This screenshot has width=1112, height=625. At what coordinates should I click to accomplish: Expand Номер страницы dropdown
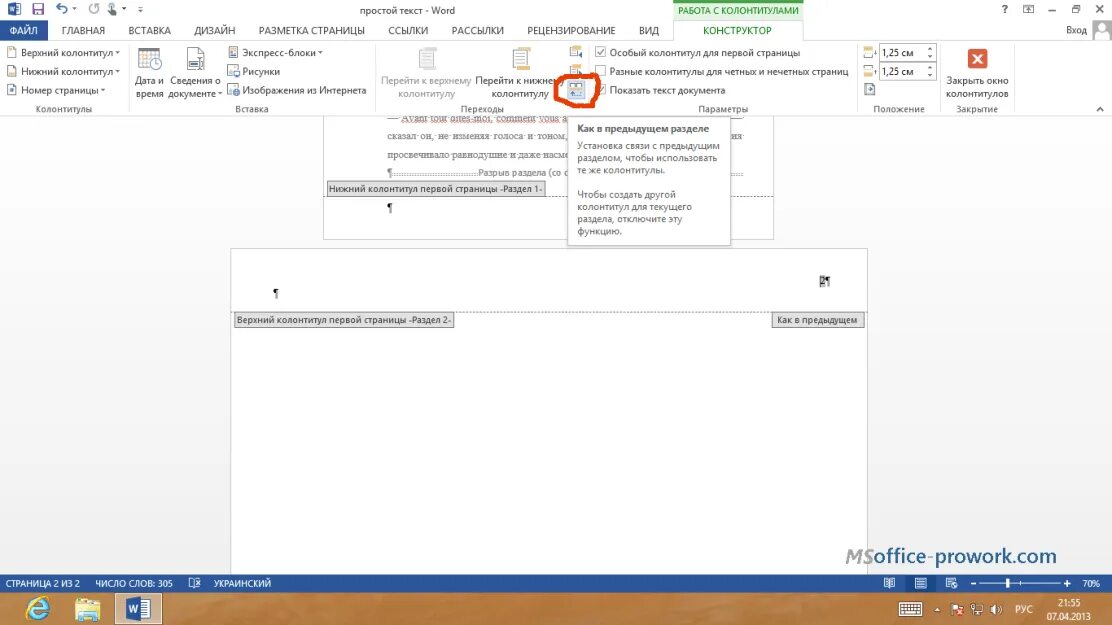click(56, 90)
